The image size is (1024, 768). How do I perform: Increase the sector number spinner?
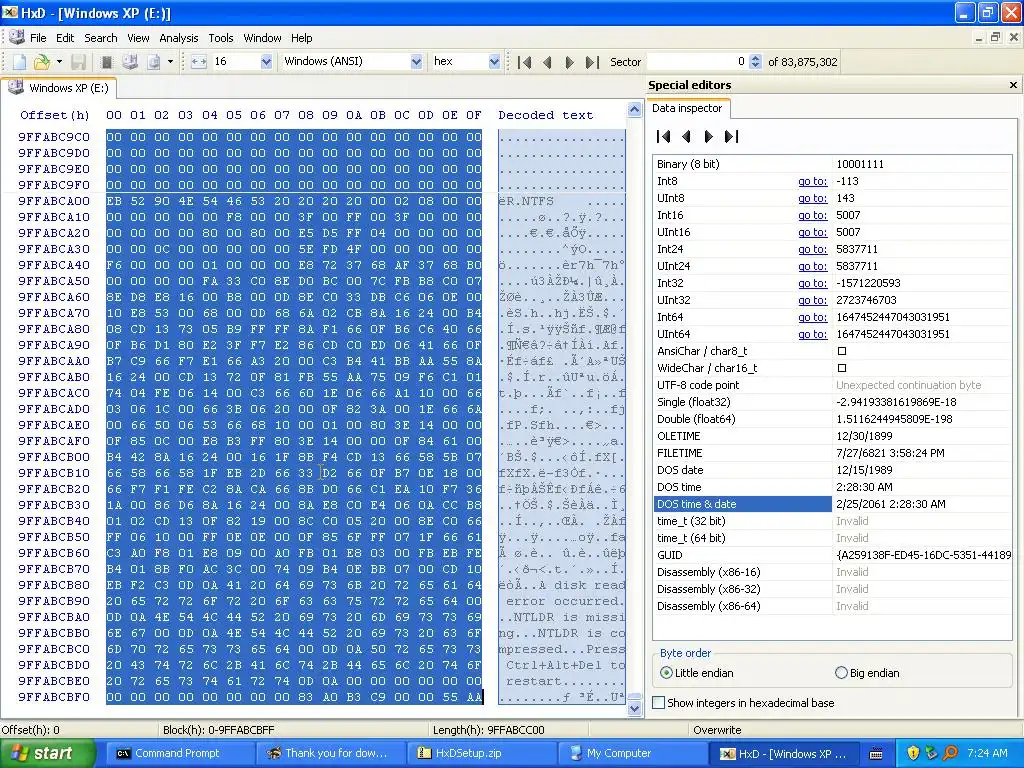click(x=756, y=57)
